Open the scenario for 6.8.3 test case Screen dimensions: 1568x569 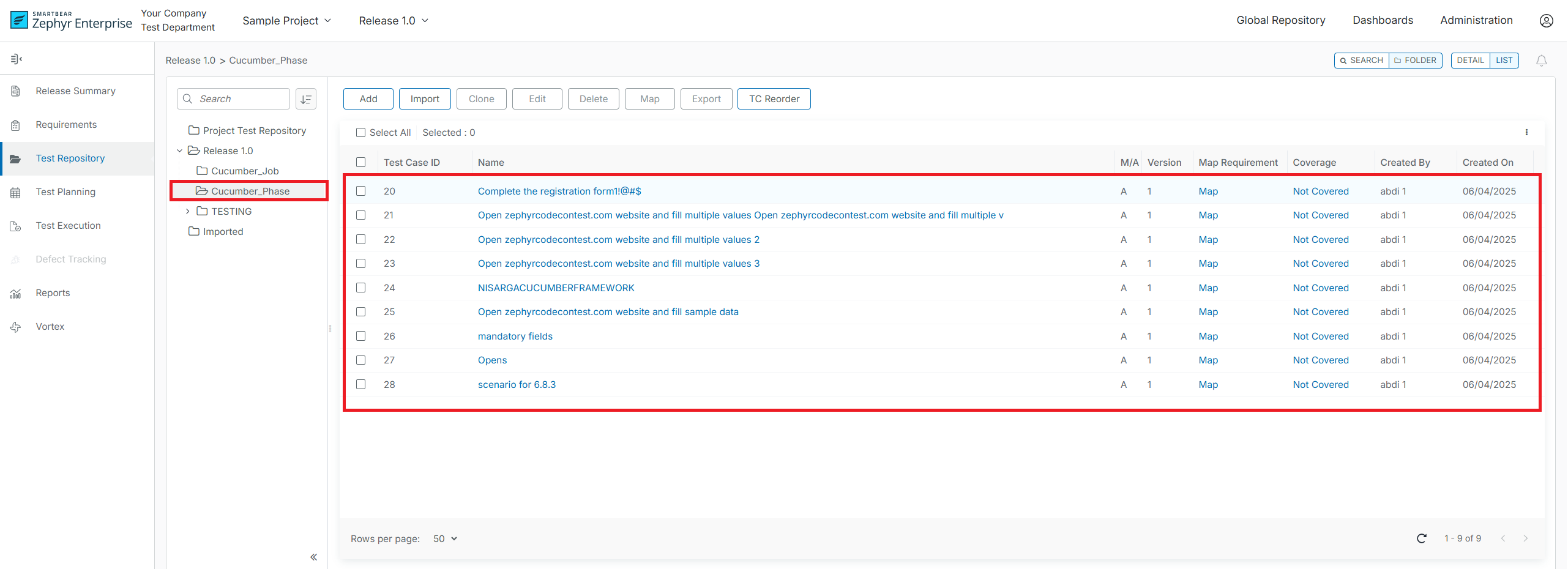[x=517, y=384]
